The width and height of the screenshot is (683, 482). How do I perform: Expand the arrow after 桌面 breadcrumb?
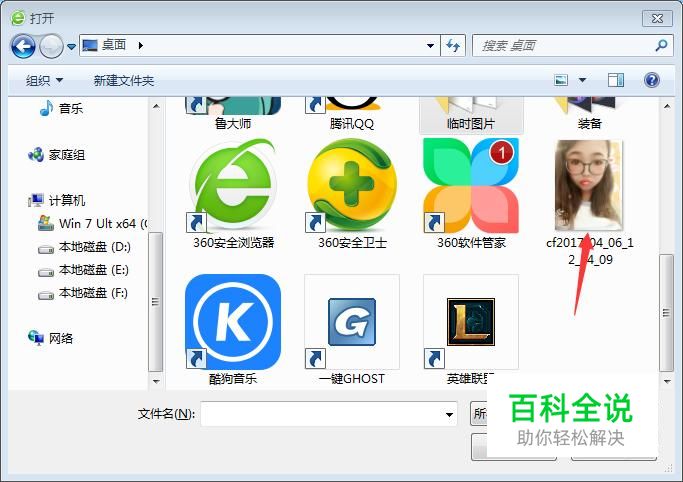[140, 45]
